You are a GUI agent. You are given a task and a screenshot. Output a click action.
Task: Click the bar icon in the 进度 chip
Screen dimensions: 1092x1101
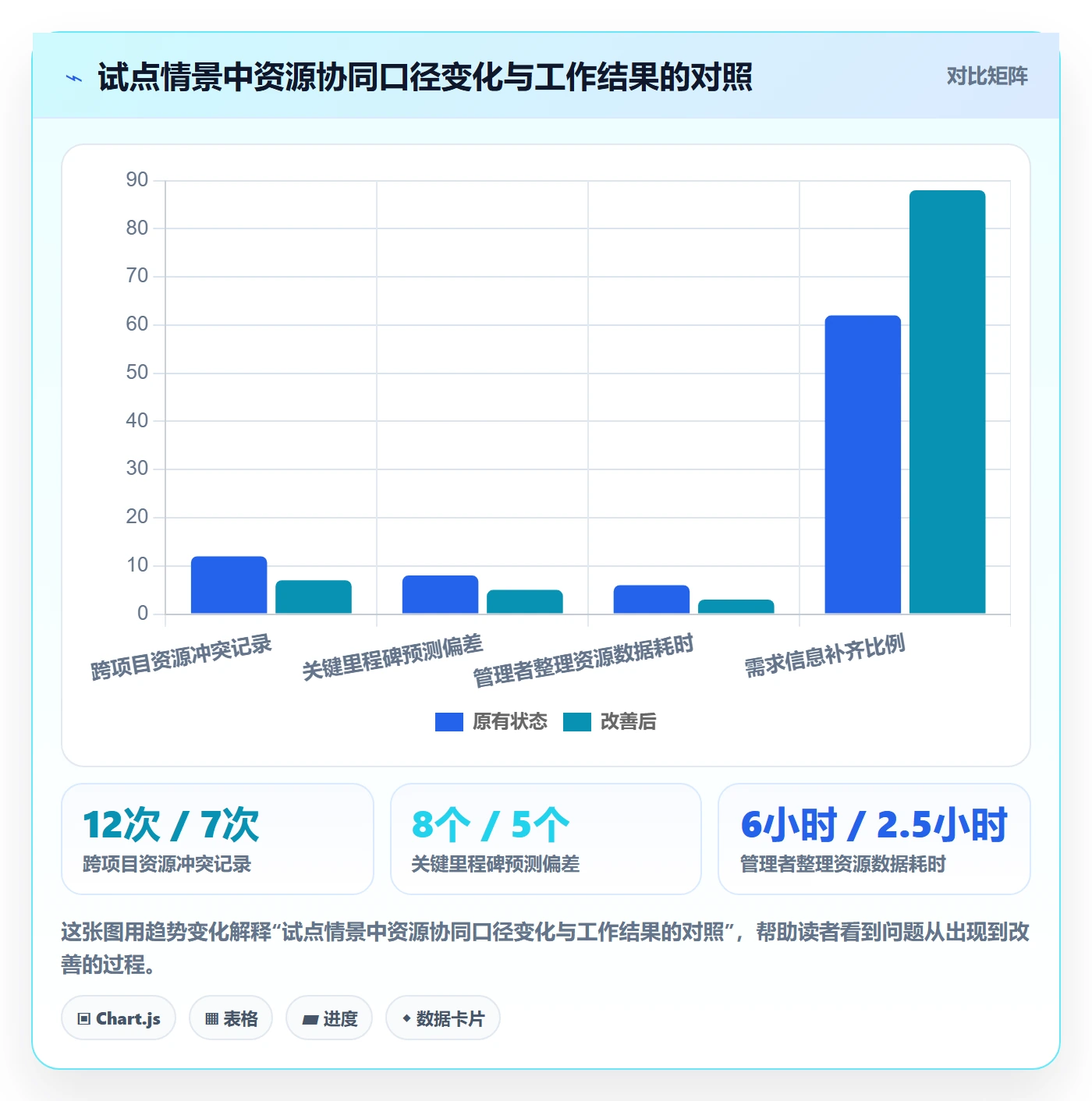click(310, 1019)
